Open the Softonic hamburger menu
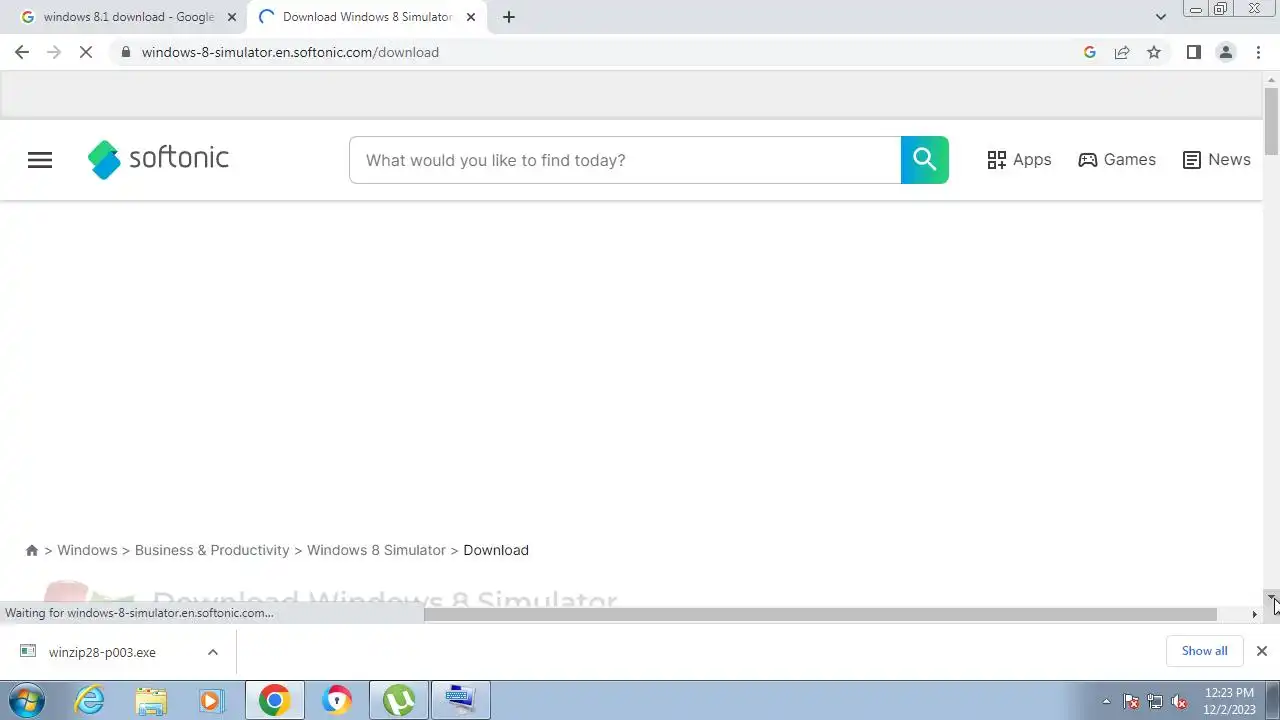The height and width of the screenshot is (720, 1280). pos(40,160)
